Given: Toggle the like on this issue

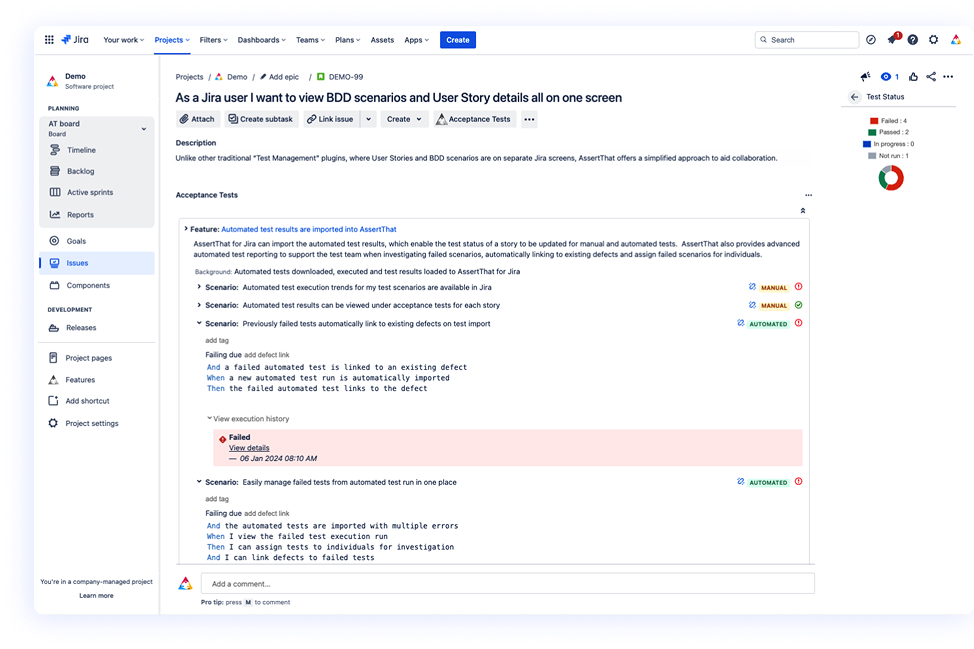Looking at the screenshot, I should pyautogui.click(x=913, y=76).
